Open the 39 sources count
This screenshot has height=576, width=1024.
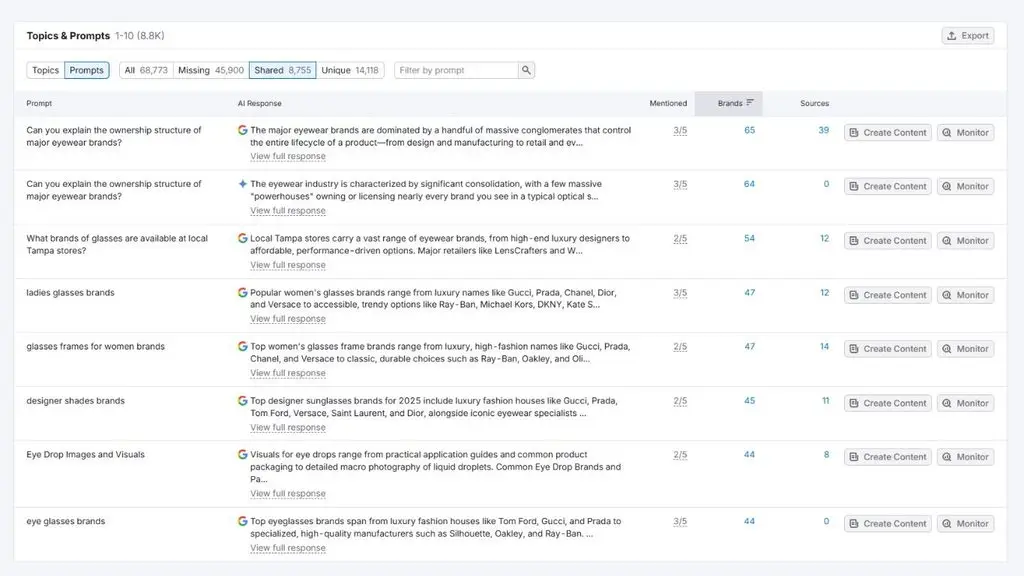pyautogui.click(x=824, y=130)
